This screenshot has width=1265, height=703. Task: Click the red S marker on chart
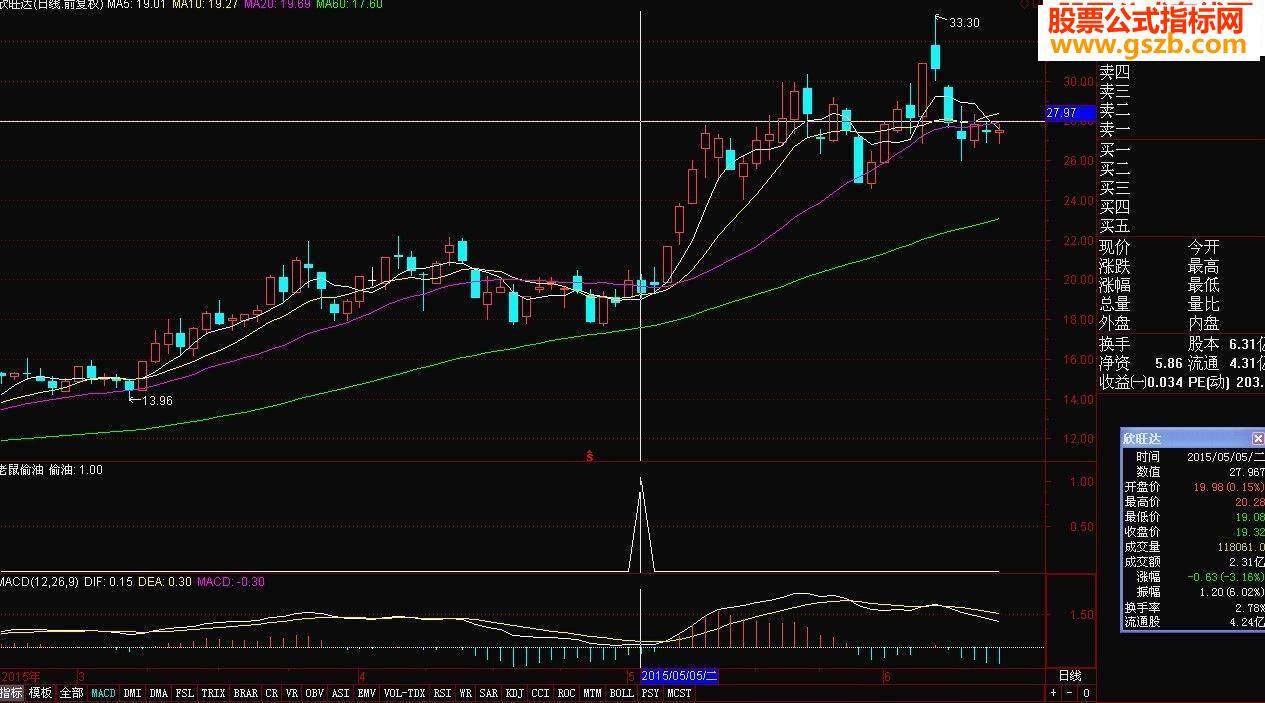click(590, 457)
